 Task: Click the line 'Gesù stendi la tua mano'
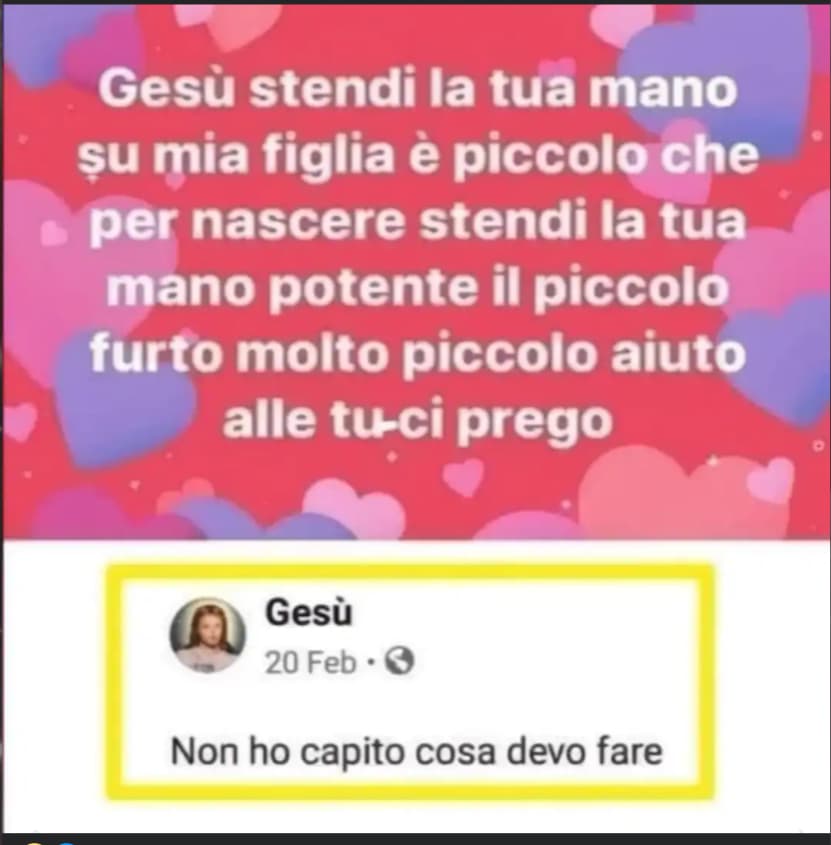pos(418,89)
